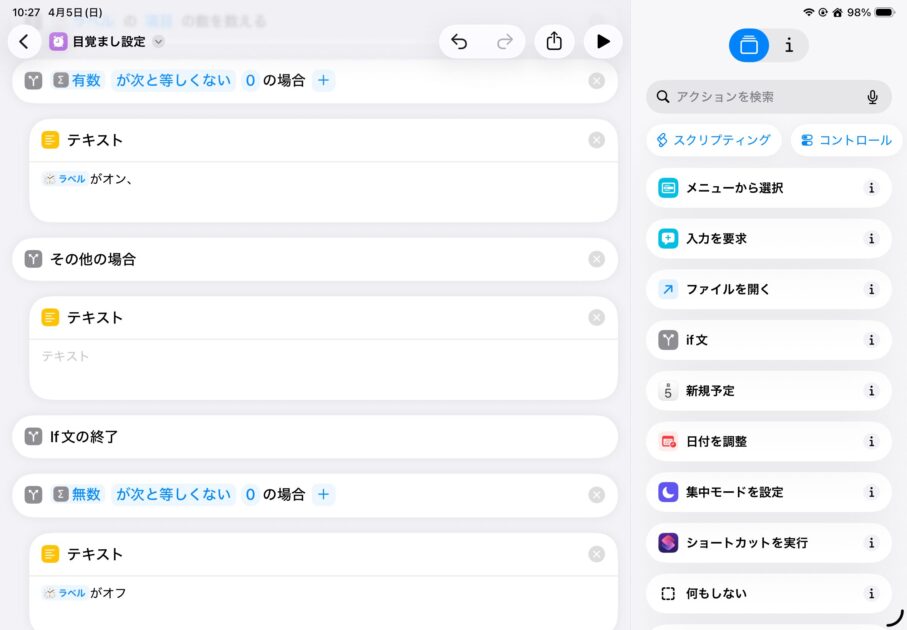The height and width of the screenshot is (630, 907).
Task: Tap the share icon in the toolbar
Action: click(554, 41)
